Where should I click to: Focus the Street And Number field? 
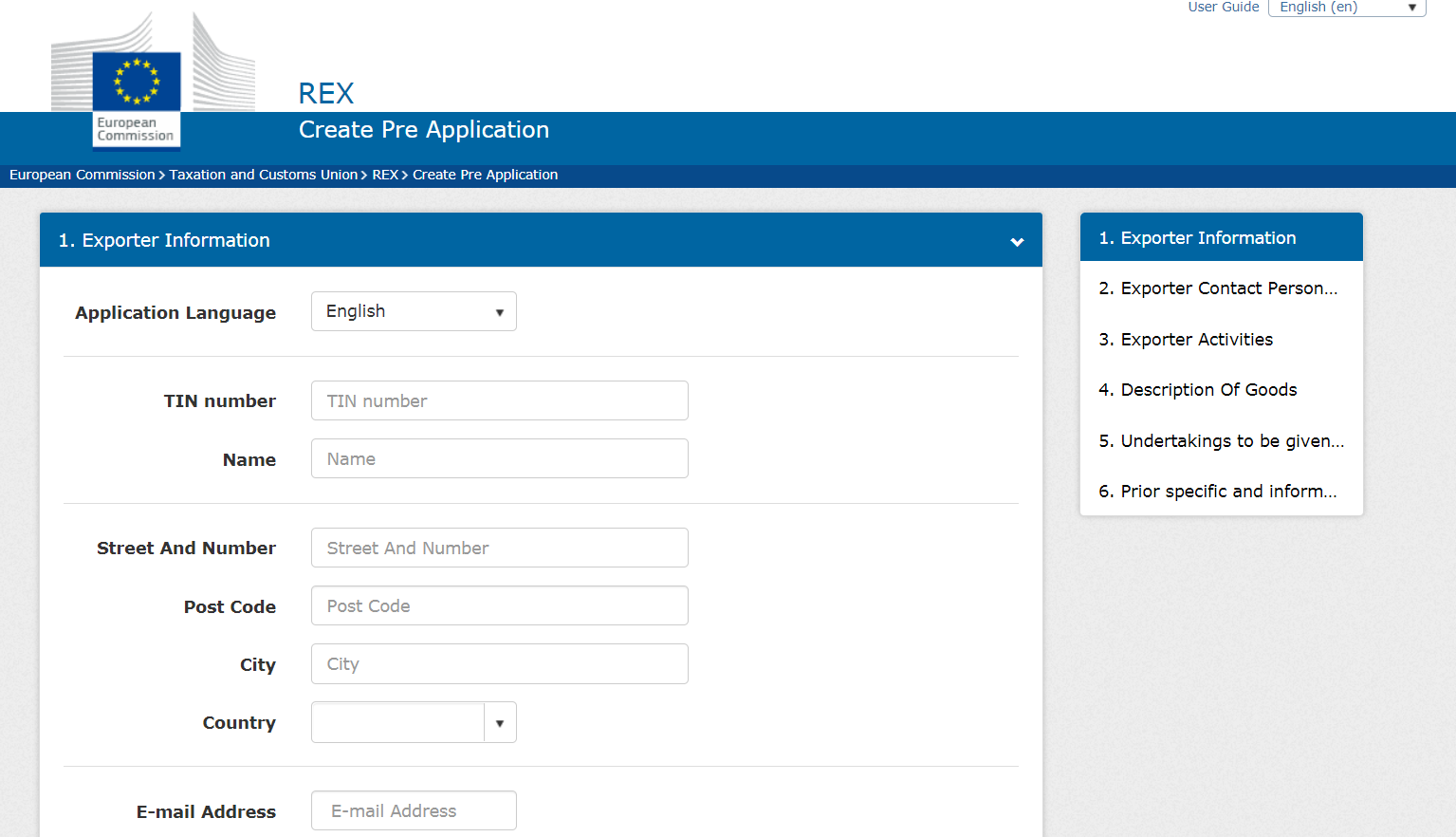(x=499, y=548)
